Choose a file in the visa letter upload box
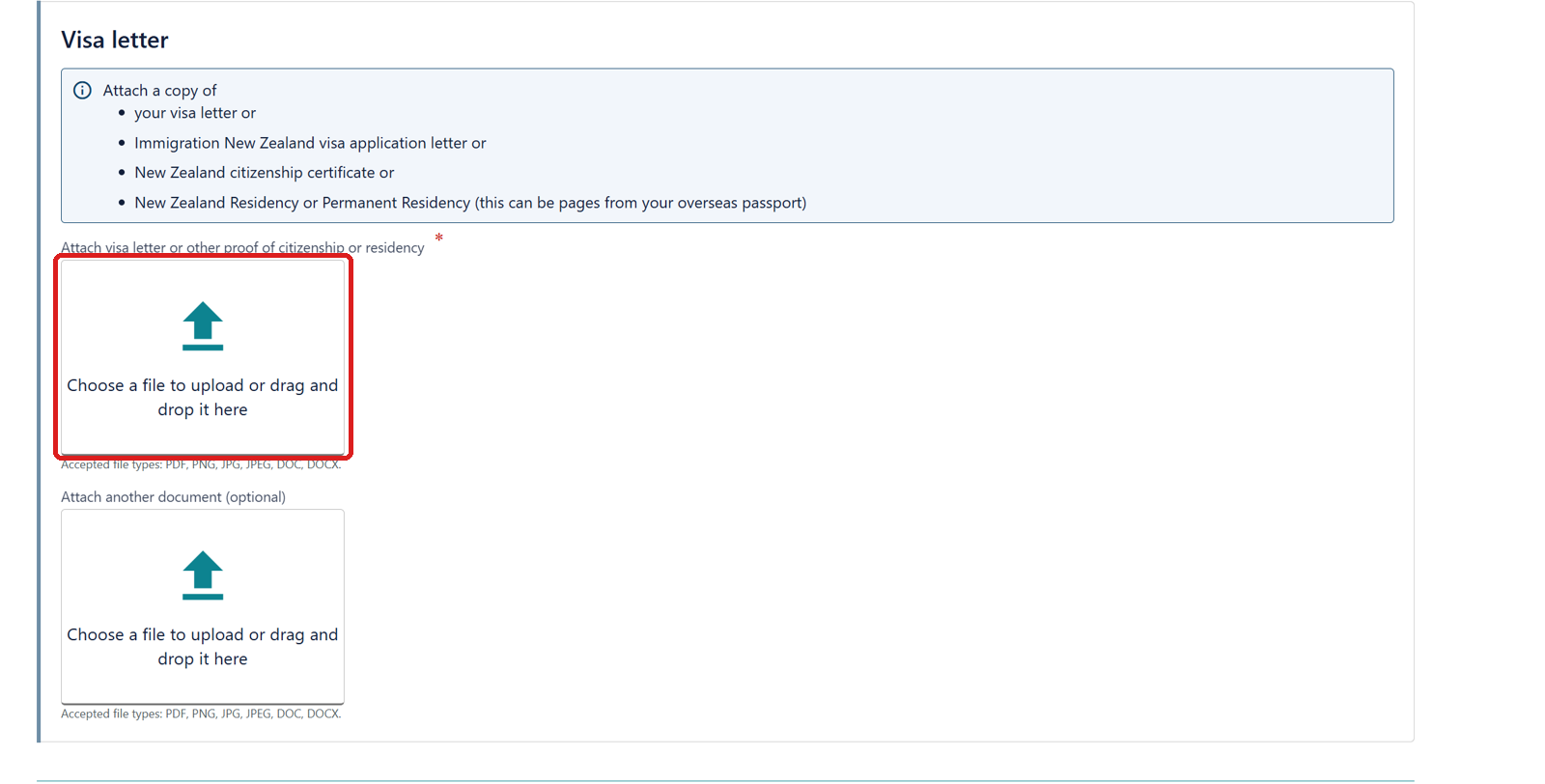Viewport: 1545px width, 784px height. (x=203, y=356)
